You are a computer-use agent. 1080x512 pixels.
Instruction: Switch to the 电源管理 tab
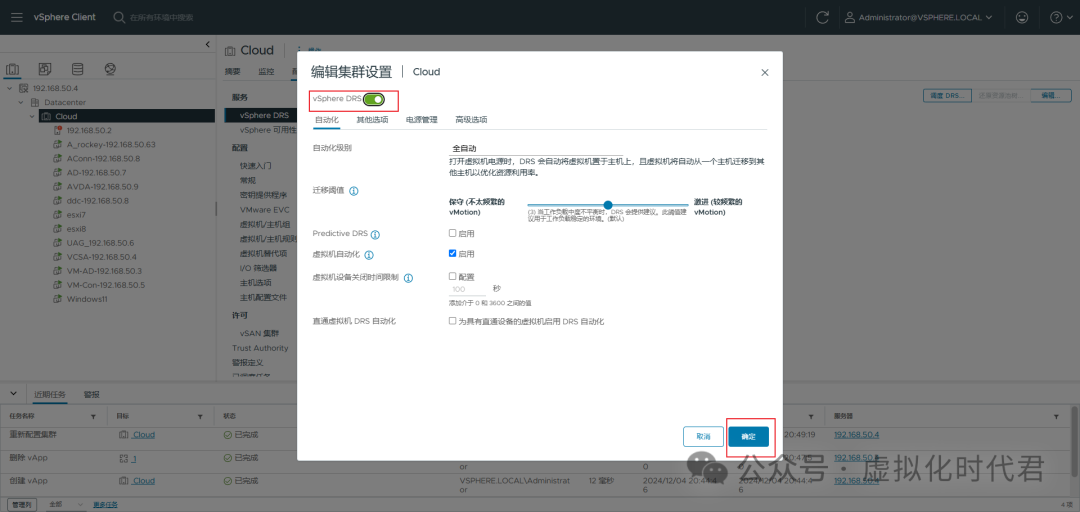click(422, 119)
